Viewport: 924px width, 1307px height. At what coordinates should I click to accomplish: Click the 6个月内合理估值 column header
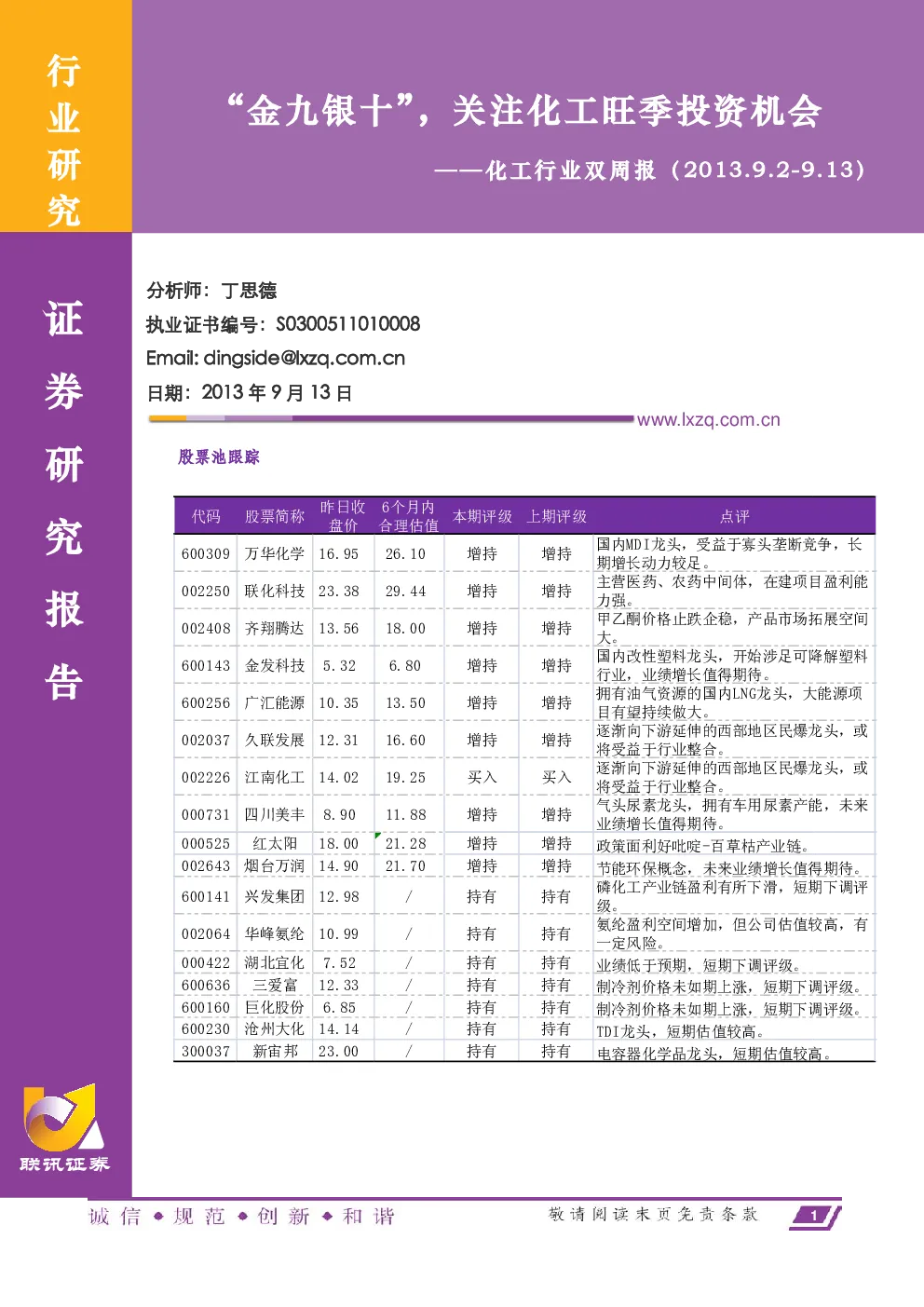[408, 516]
